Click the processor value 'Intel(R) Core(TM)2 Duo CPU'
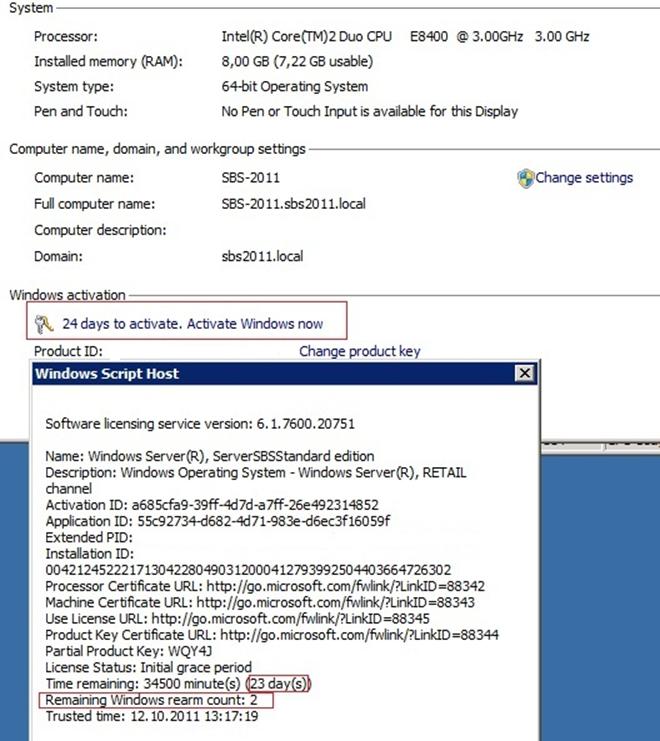 [307, 36]
